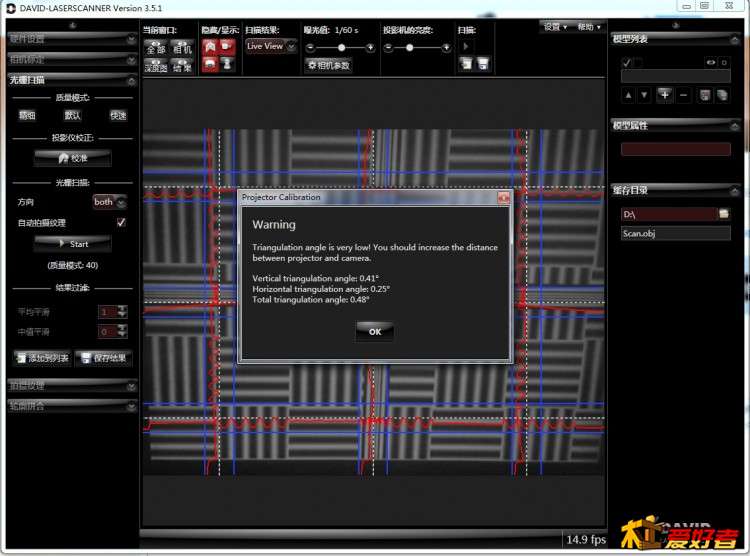Move model down with the down arrow
Screen dimensions: 750x556
coord(644,95)
